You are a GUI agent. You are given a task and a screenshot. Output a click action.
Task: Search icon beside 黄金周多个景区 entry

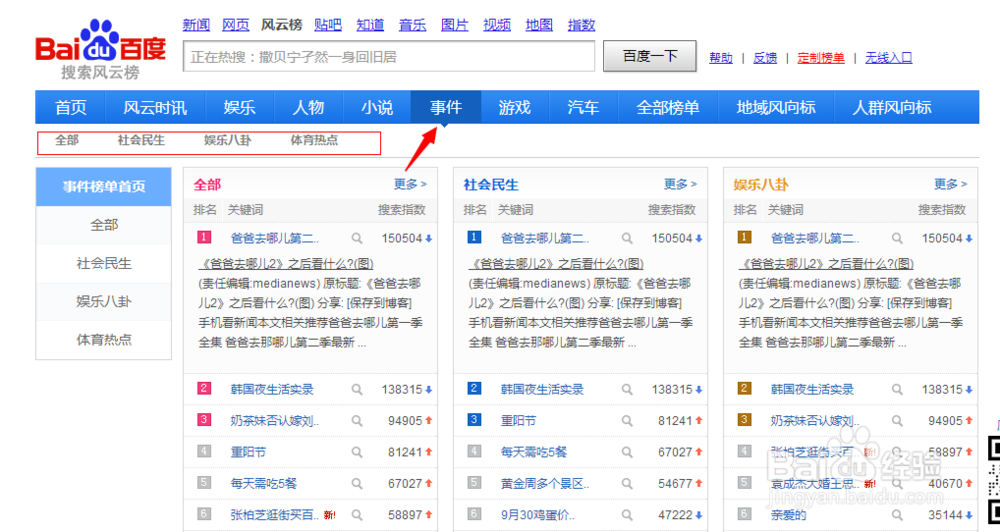pos(628,484)
